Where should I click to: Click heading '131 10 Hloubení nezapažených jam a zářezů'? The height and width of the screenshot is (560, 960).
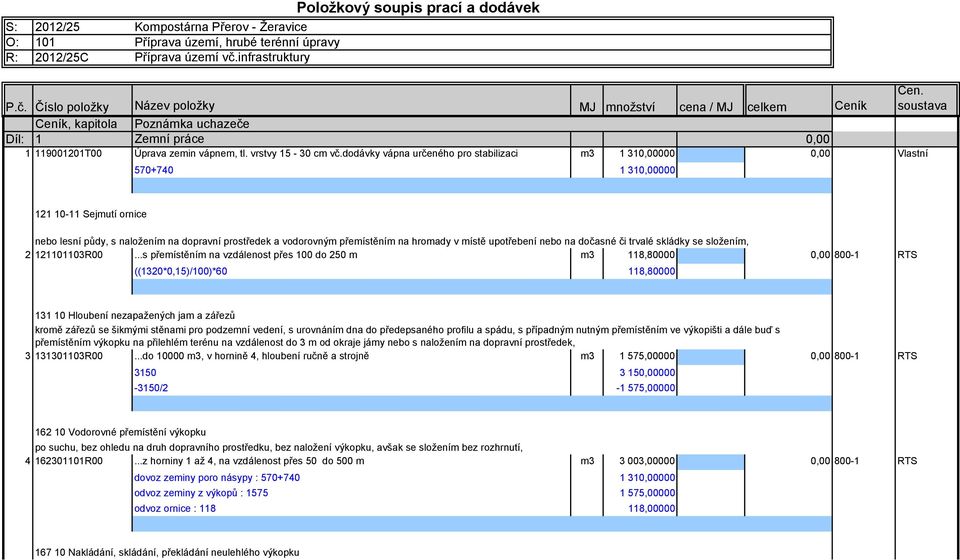coord(135,316)
